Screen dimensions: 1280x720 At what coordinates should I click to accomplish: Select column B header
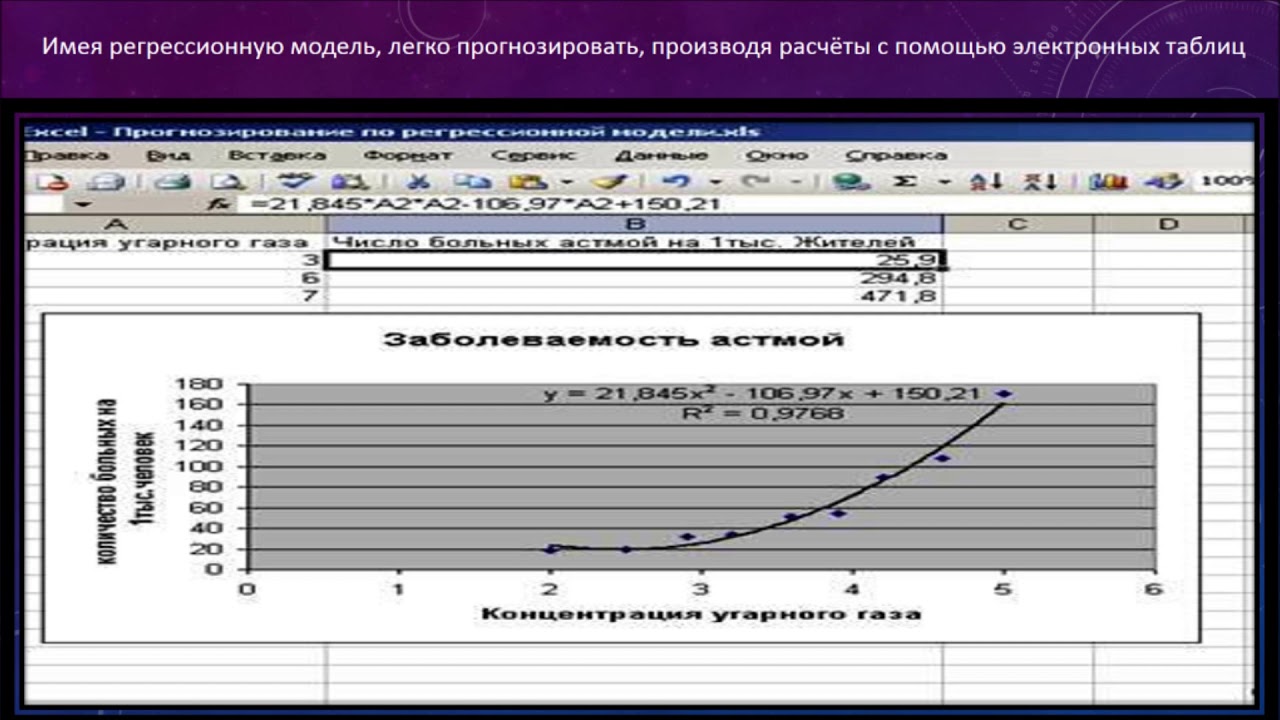click(634, 224)
